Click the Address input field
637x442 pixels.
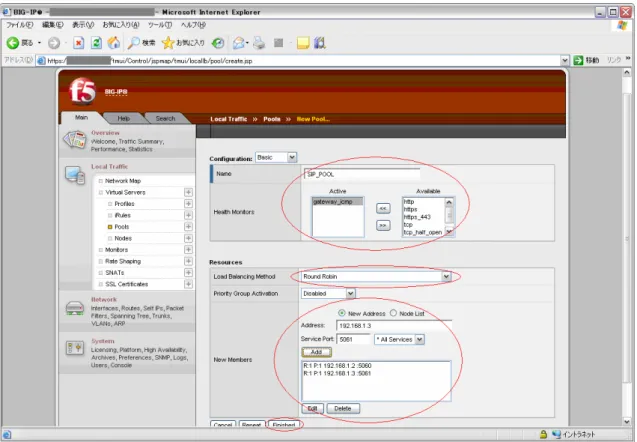pos(394,326)
